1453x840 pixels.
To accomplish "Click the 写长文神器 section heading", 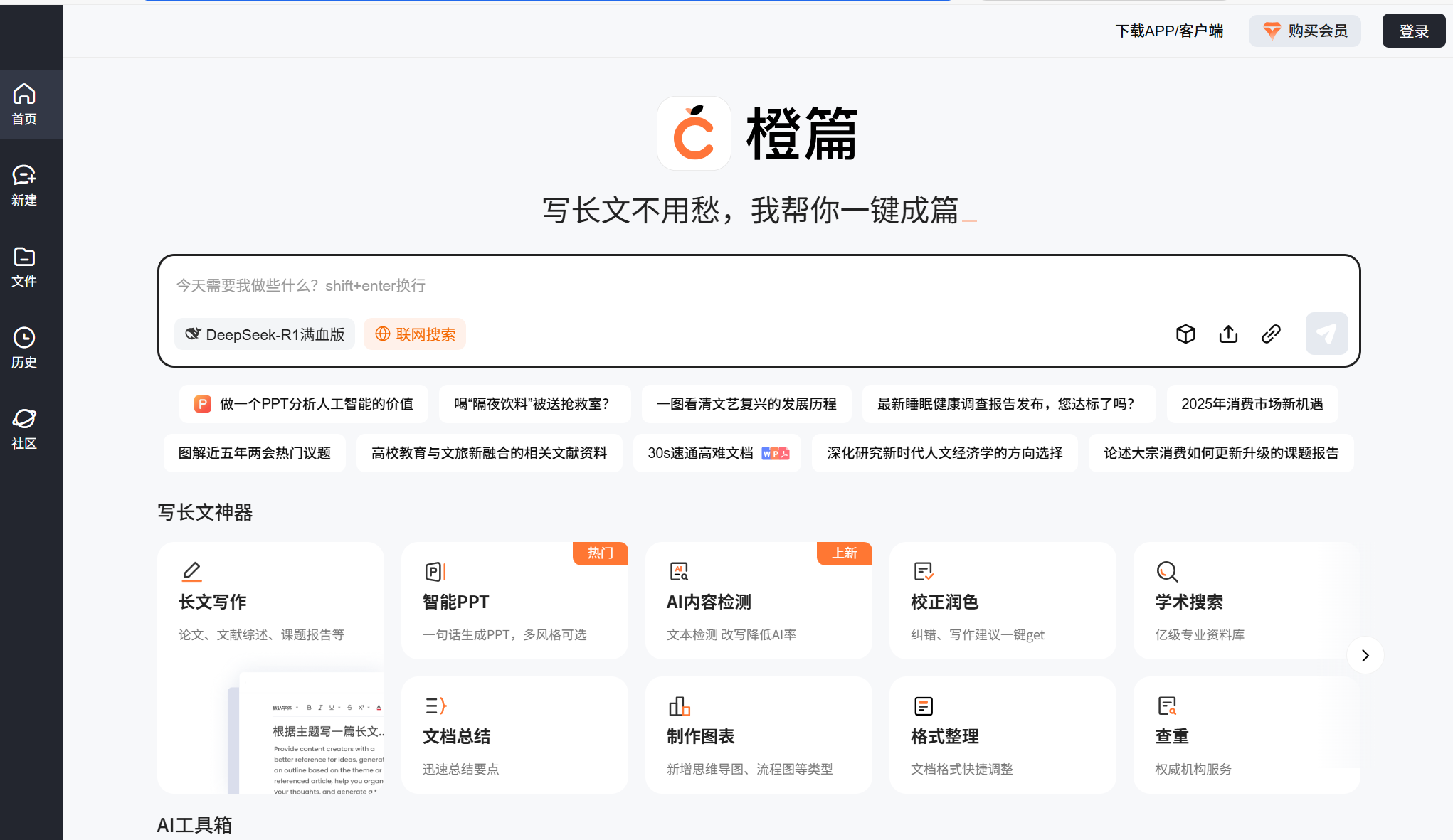I will [205, 512].
